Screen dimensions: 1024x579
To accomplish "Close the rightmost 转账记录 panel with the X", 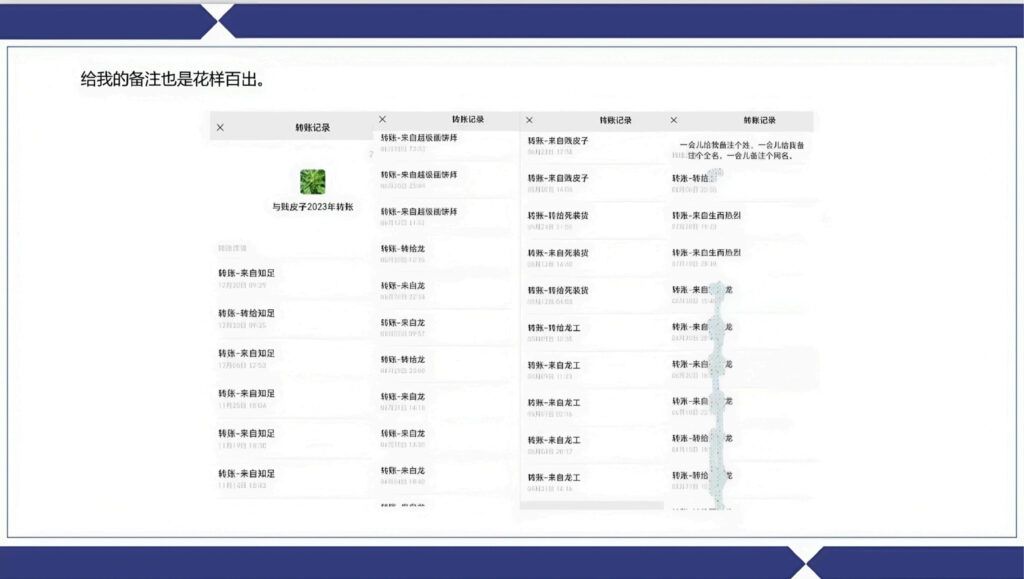I will (x=673, y=120).
